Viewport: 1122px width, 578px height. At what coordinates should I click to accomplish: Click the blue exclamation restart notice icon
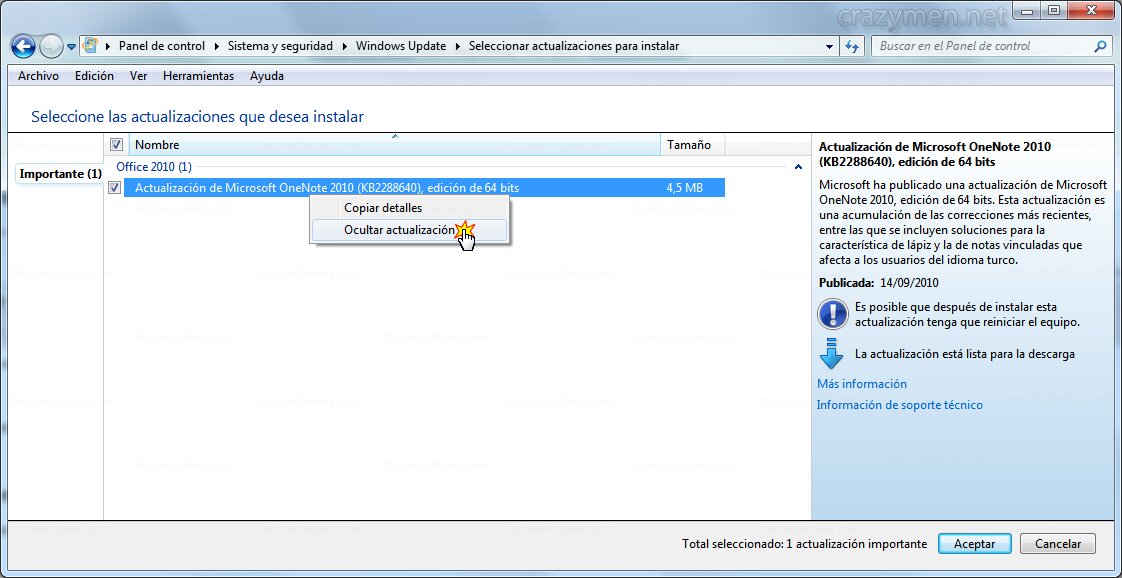832,313
